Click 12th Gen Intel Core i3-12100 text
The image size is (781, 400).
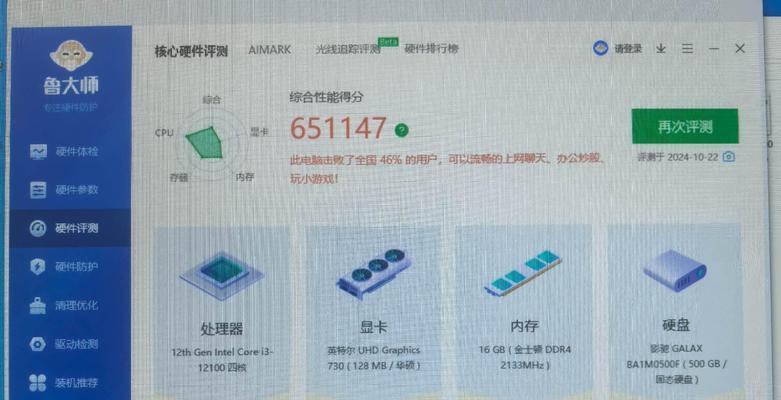point(222,360)
